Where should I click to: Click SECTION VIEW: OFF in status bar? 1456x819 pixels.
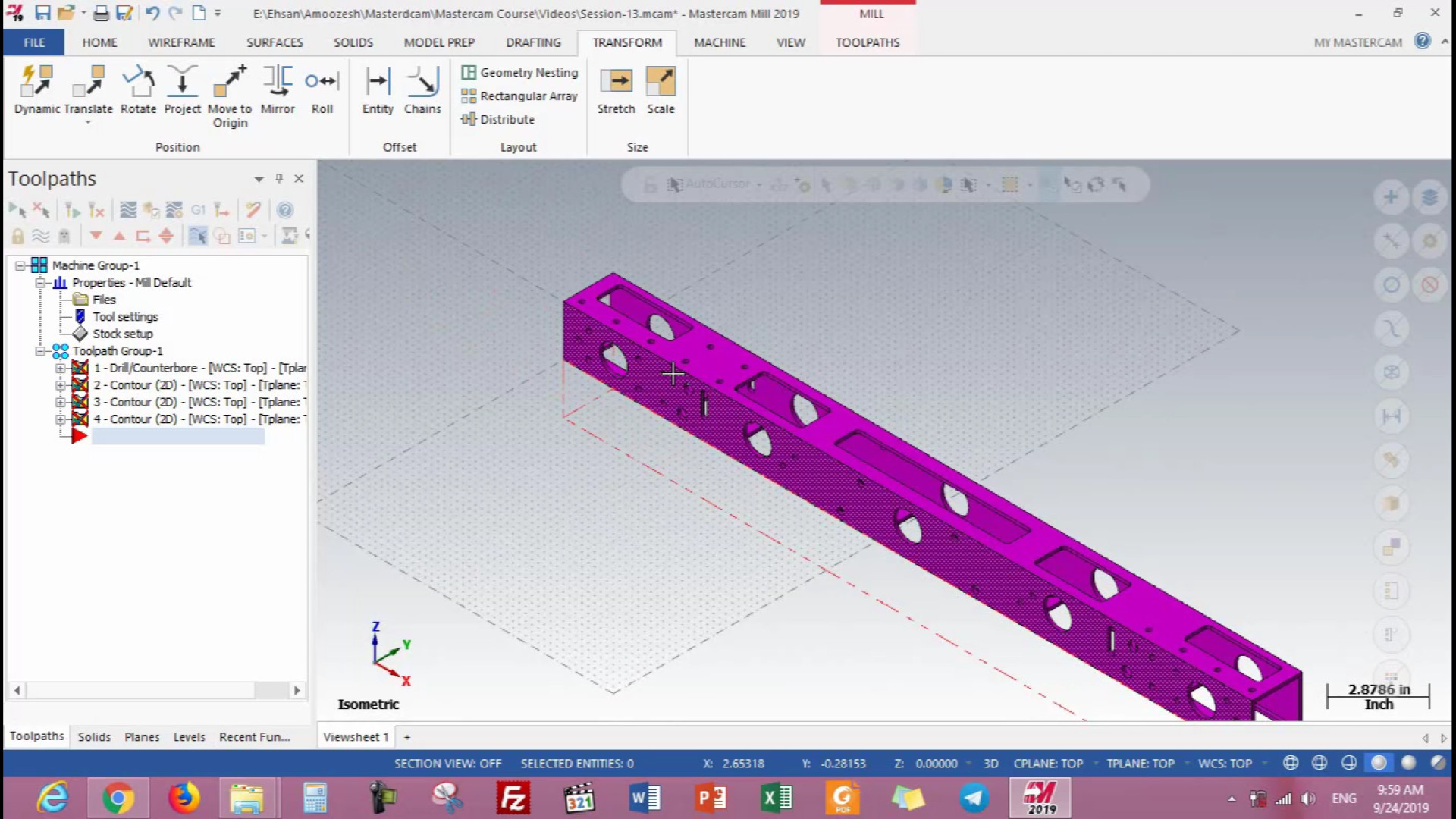[447, 764]
